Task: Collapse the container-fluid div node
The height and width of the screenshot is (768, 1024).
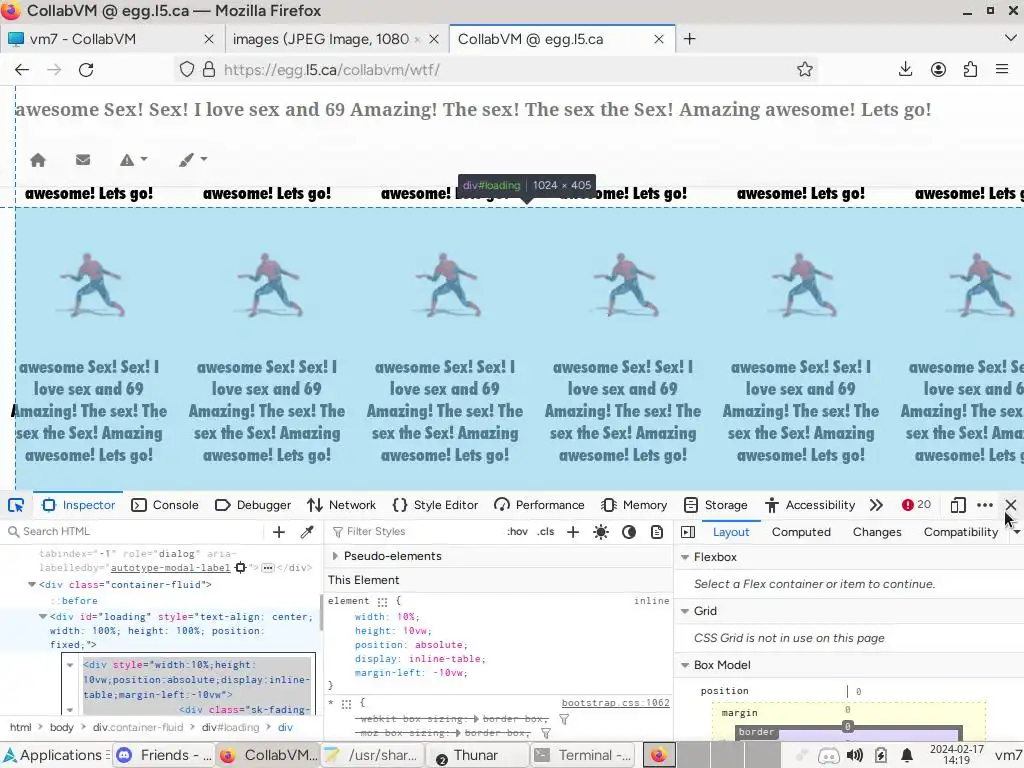Action: click(31, 585)
